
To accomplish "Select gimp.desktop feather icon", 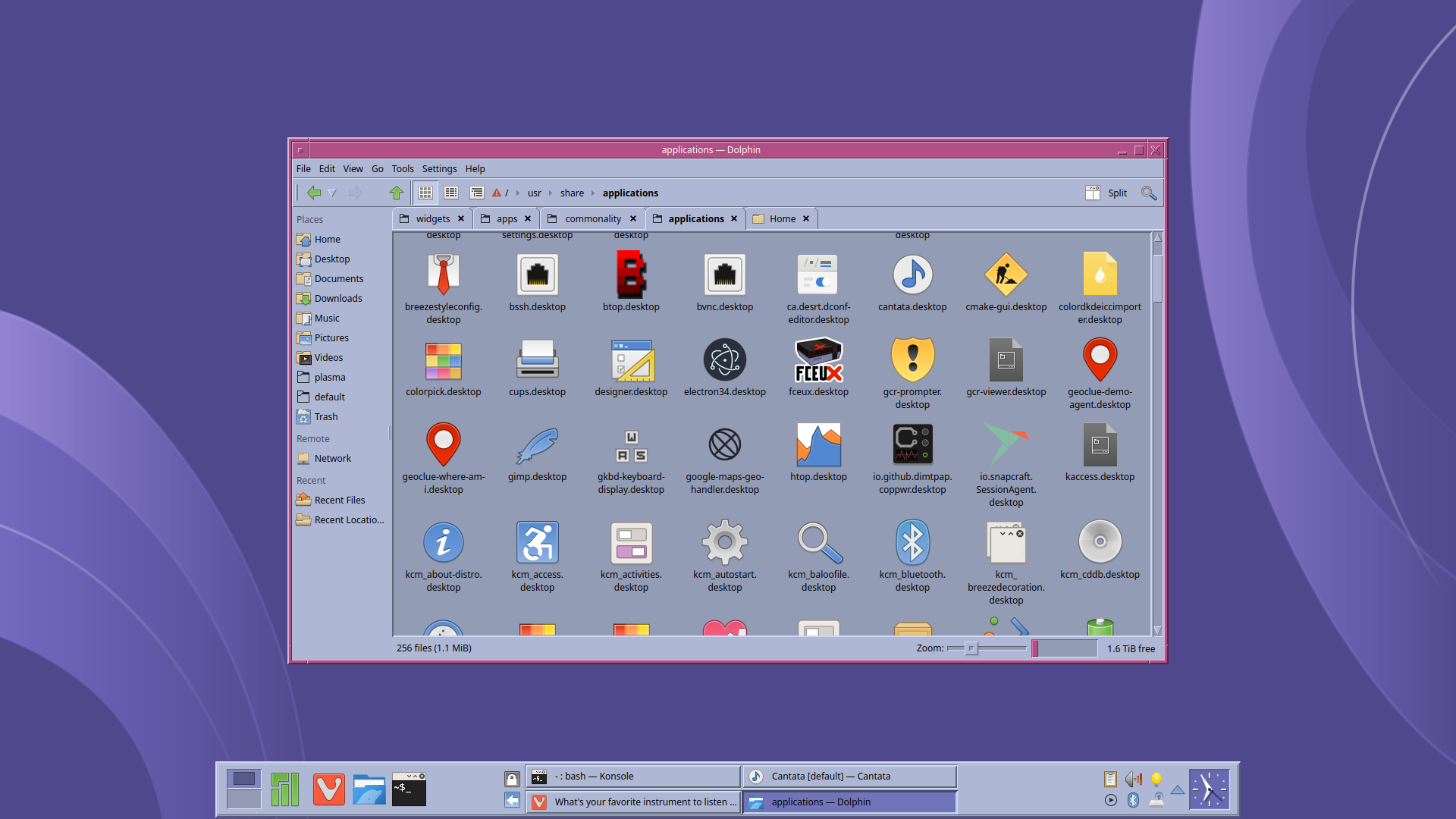I will [538, 444].
